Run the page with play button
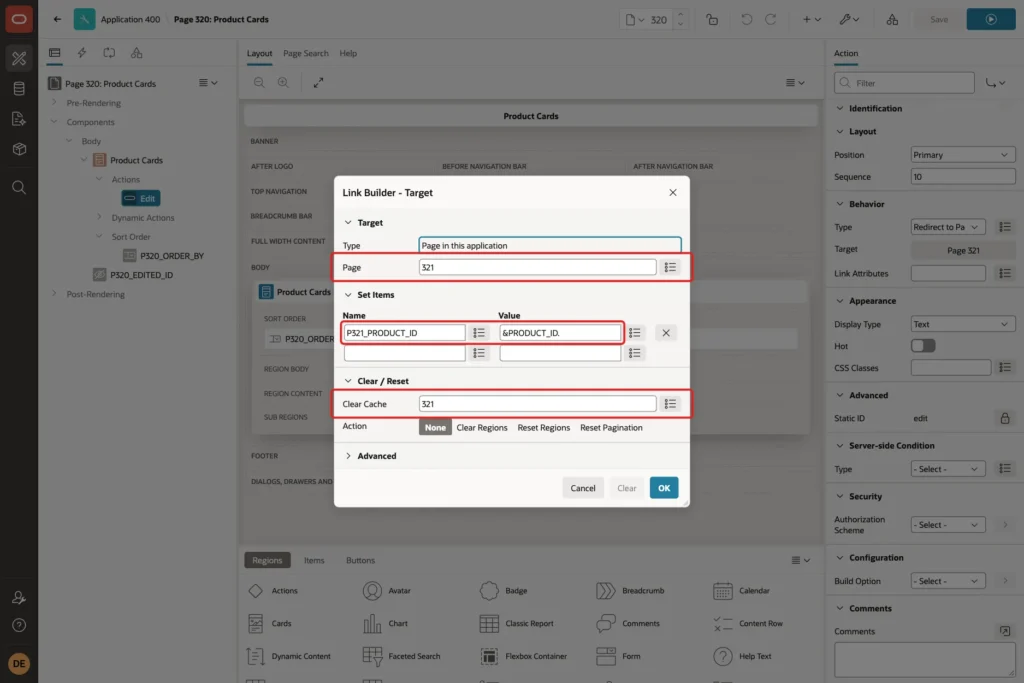This screenshot has width=1024, height=683. click(991, 20)
